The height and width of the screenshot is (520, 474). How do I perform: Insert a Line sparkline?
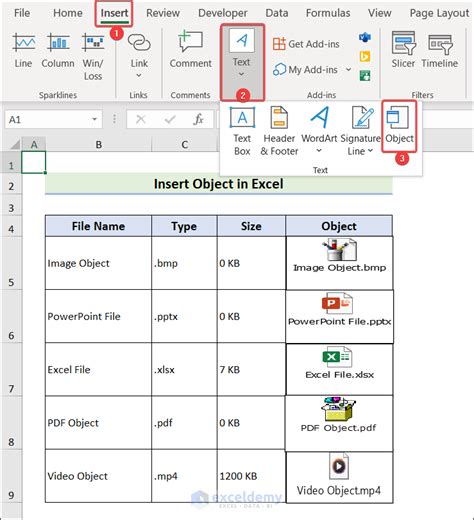(23, 51)
